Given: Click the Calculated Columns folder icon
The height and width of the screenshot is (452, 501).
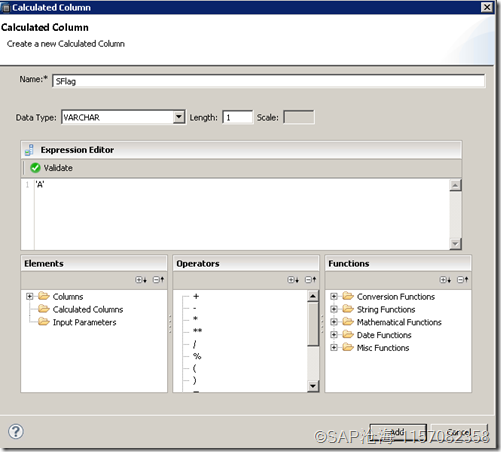Looking at the screenshot, I should pyautogui.click(x=44, y=309).
